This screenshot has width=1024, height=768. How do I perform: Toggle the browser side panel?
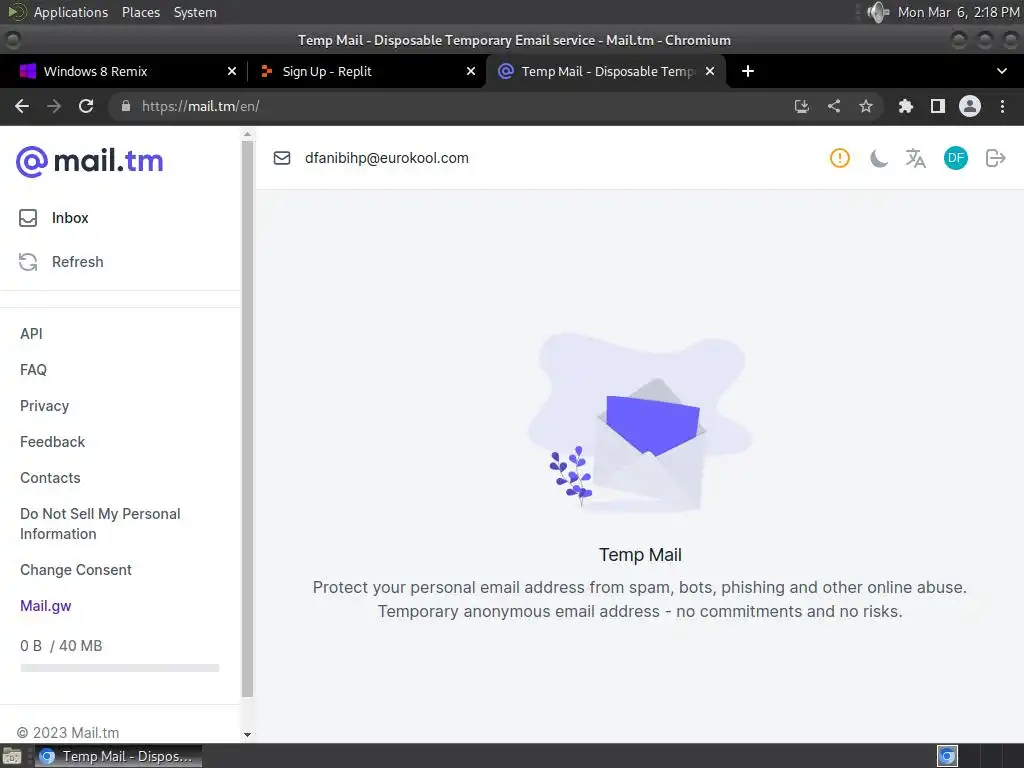(938, 106)
